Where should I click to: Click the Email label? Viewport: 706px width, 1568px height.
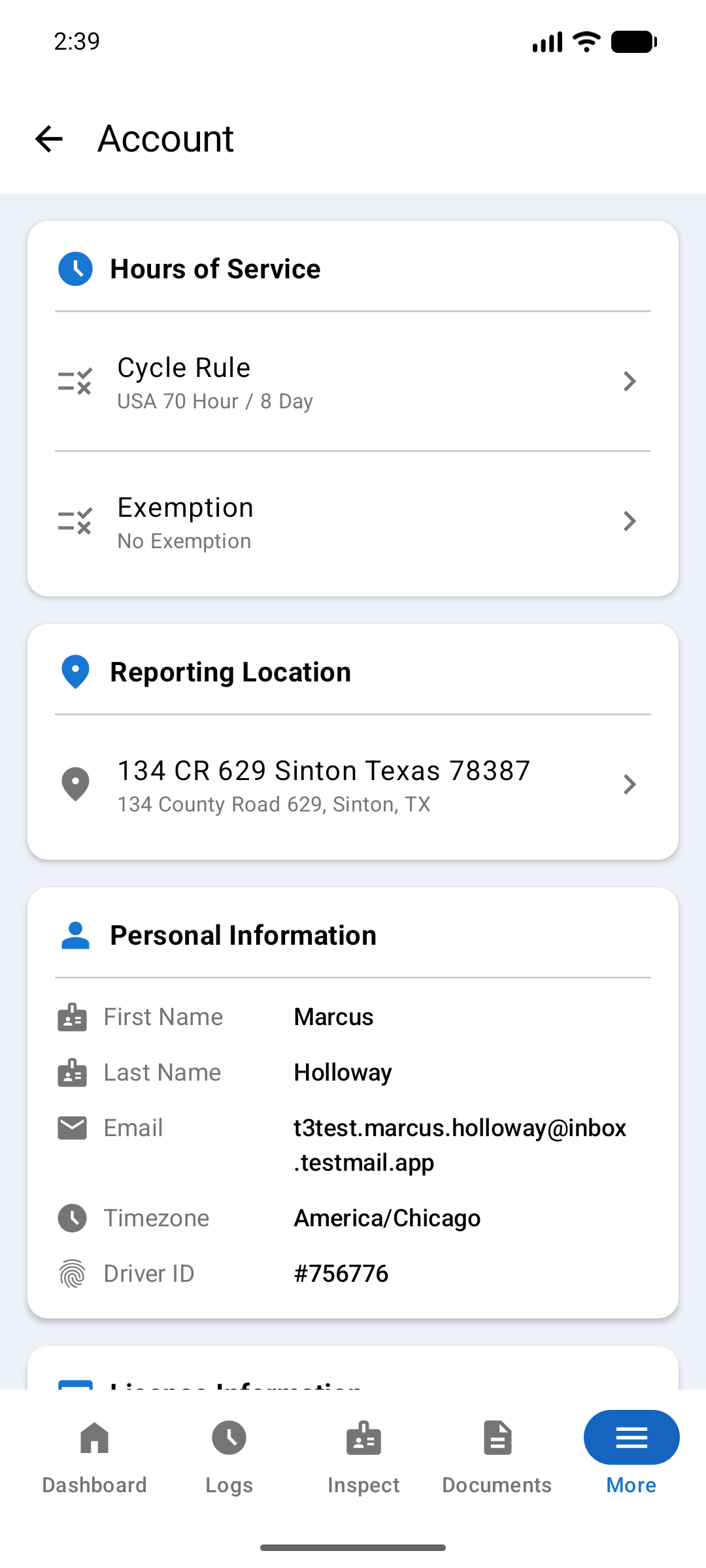tap(133, 1128)
